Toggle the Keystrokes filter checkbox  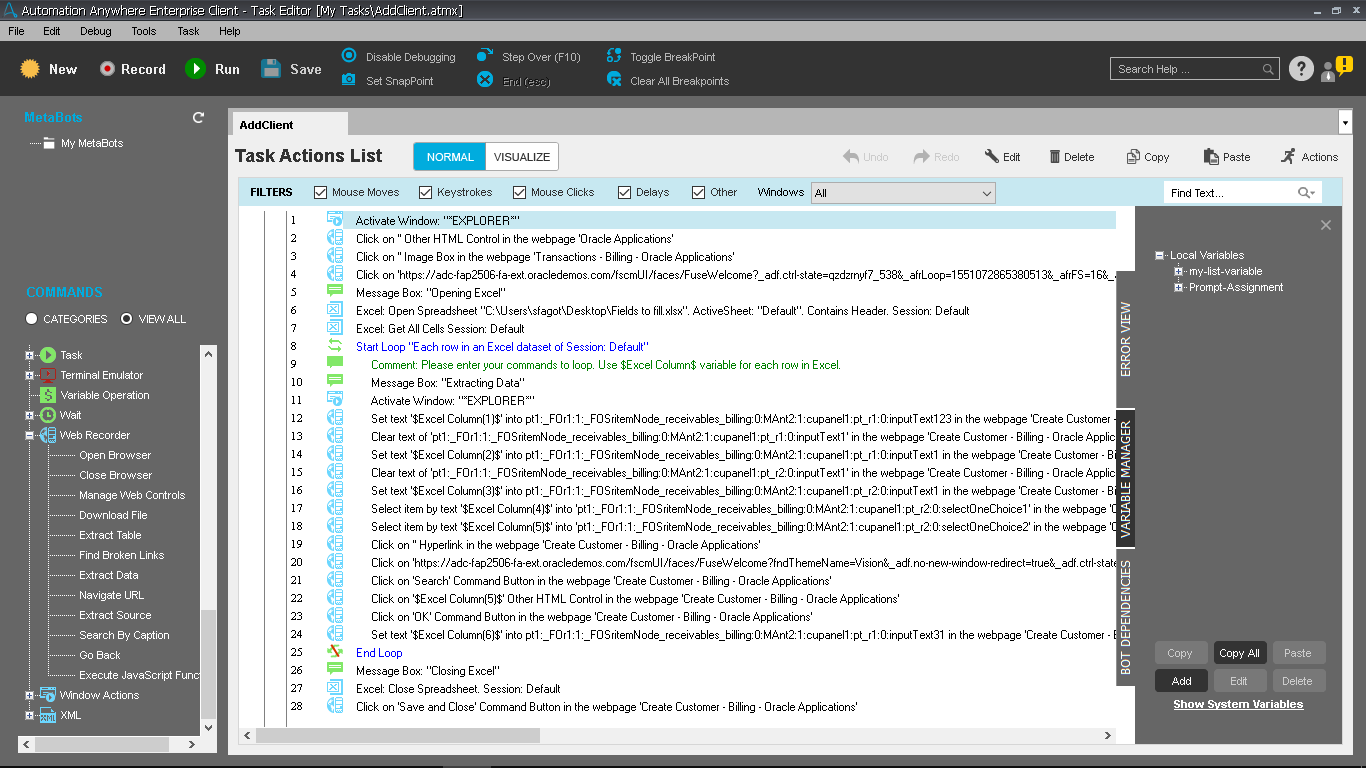pyautogui.click(x=426, y=193)
